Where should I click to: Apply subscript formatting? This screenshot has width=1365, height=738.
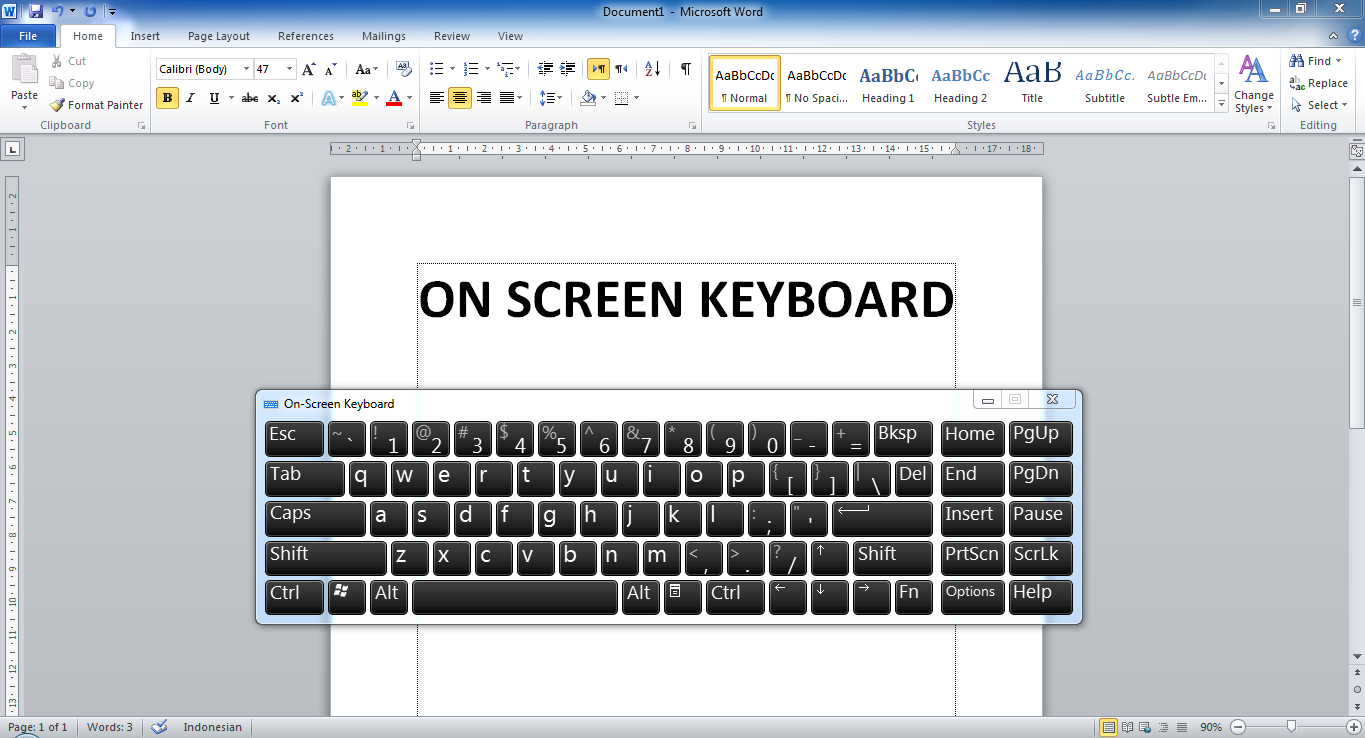pyautogui.click(x=273, y=98)
